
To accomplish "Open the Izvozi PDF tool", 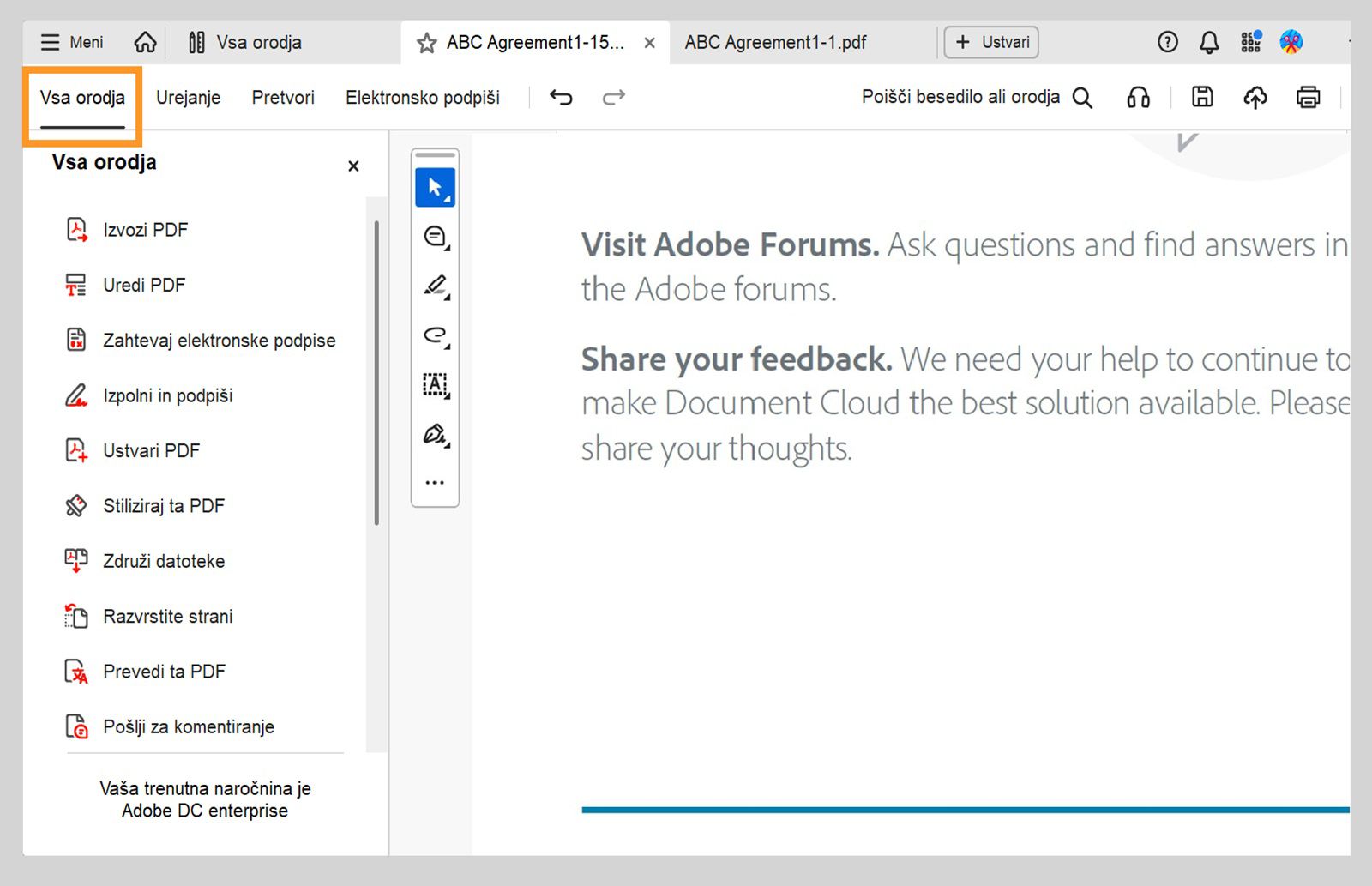I will click(145, 230).
